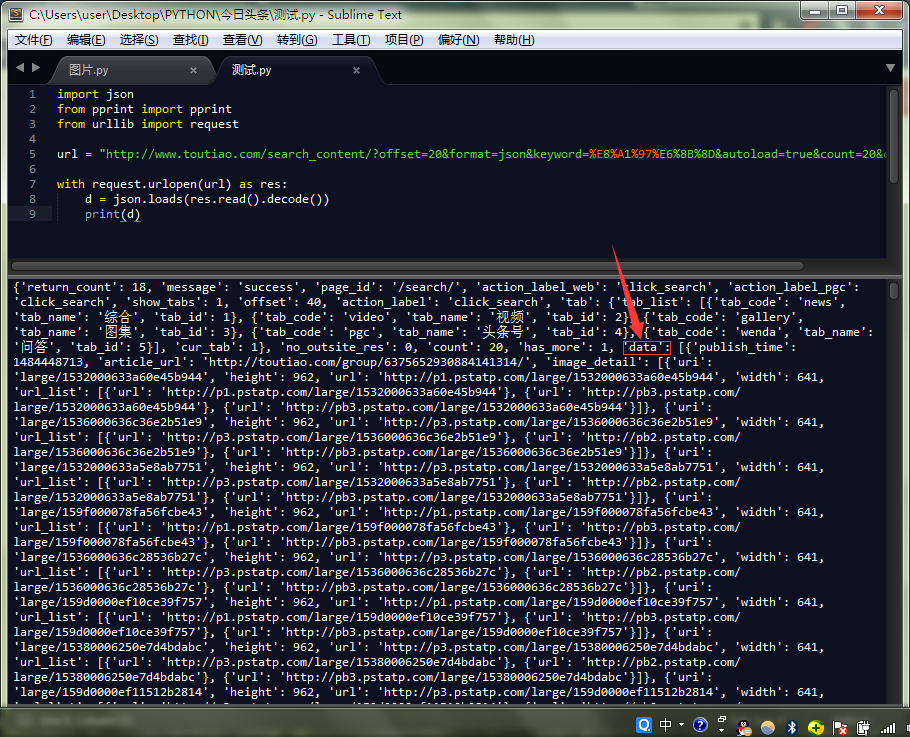Open the 项目(P) menu

[404, 40]
